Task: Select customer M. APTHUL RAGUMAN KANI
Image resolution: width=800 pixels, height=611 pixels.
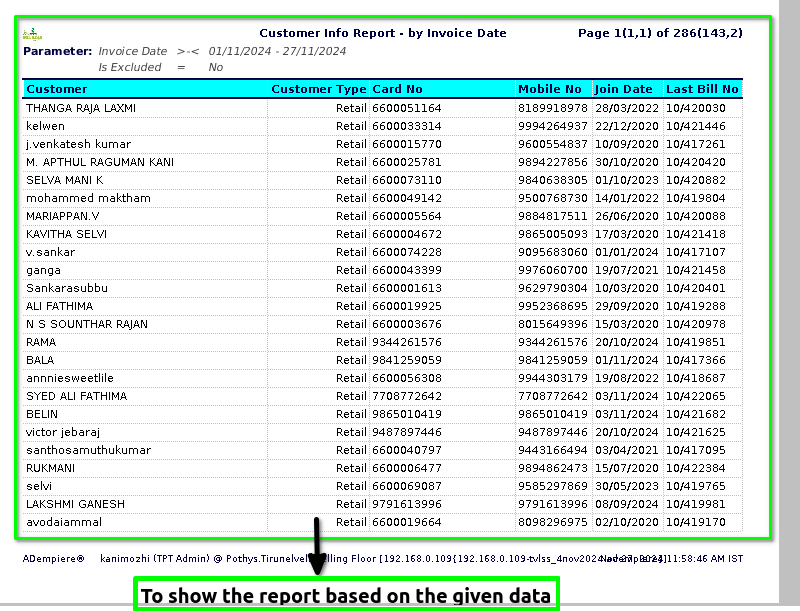Action: (x=100, y=162)
